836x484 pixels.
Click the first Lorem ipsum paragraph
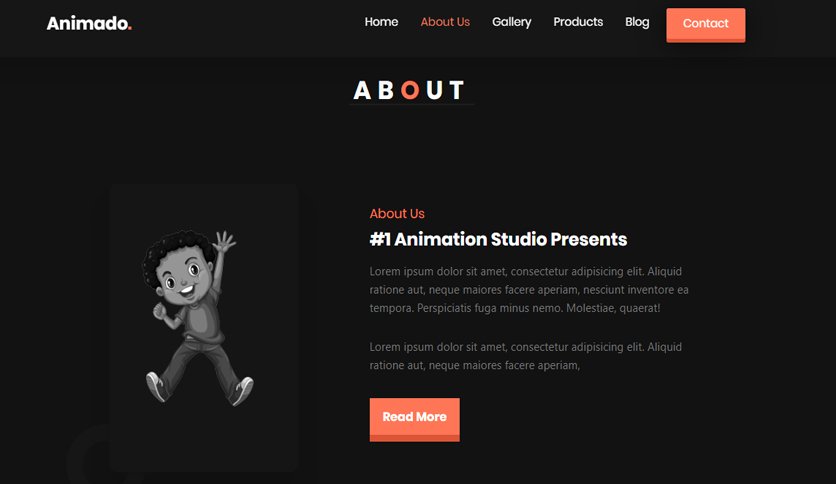tap(529, 289)
